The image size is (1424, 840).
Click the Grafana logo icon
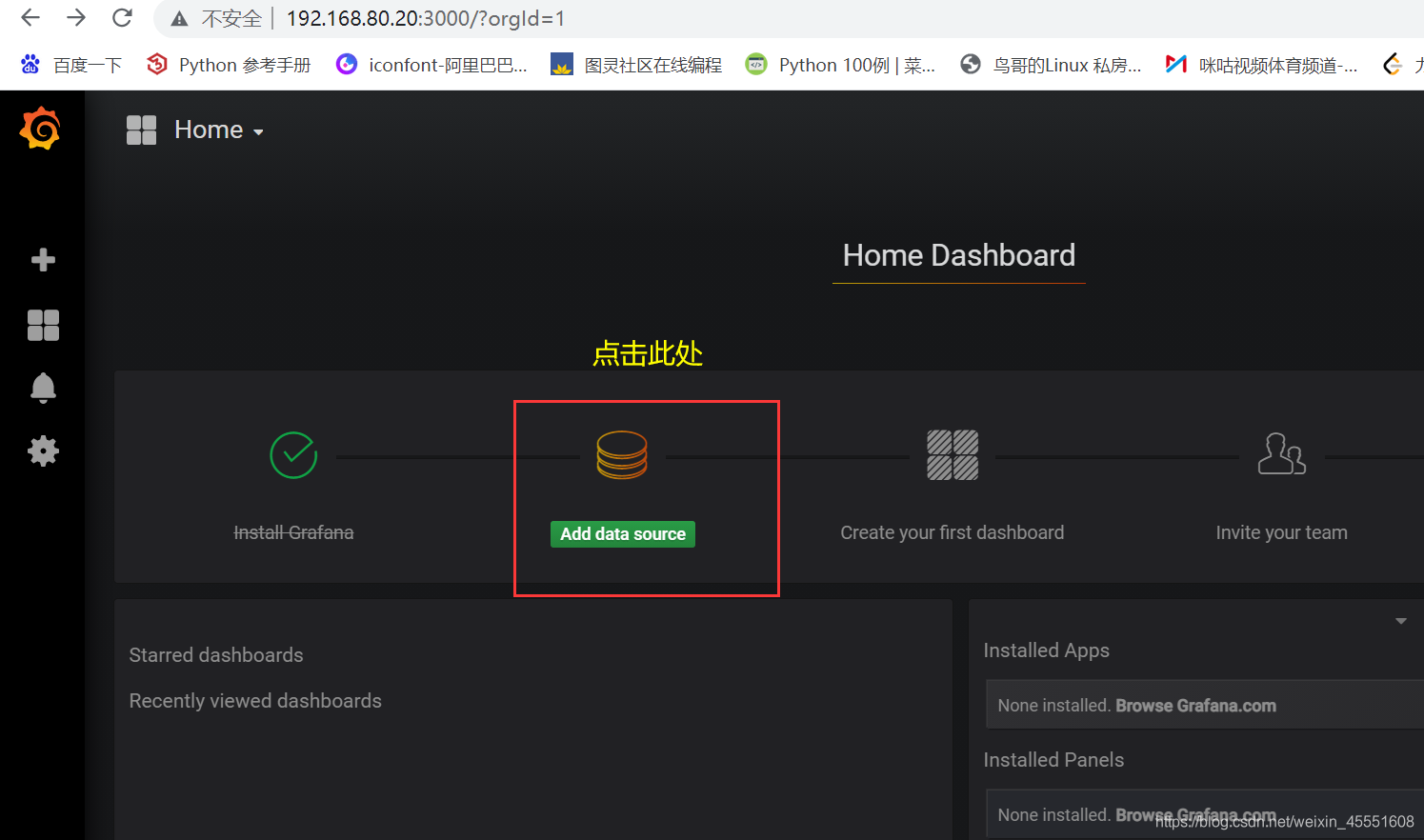coord(40,129)
